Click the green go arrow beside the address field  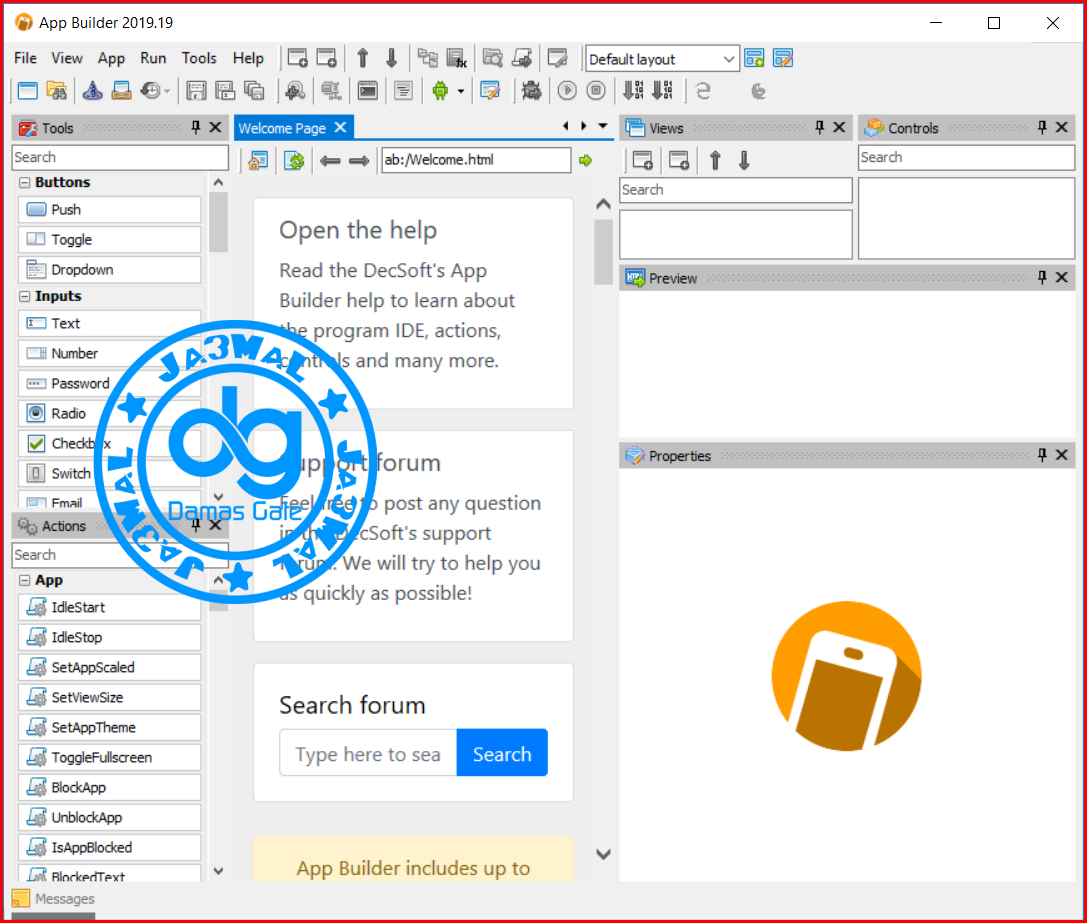pyautogui.click(x=586, y=160)
